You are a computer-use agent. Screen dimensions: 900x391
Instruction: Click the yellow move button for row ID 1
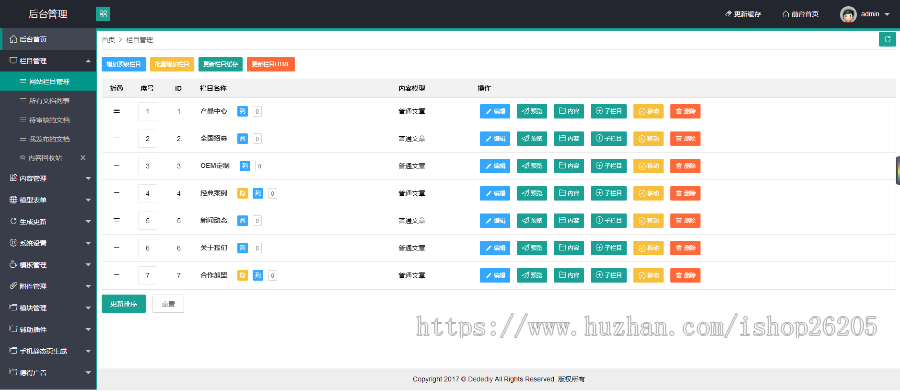coord(648,111)
